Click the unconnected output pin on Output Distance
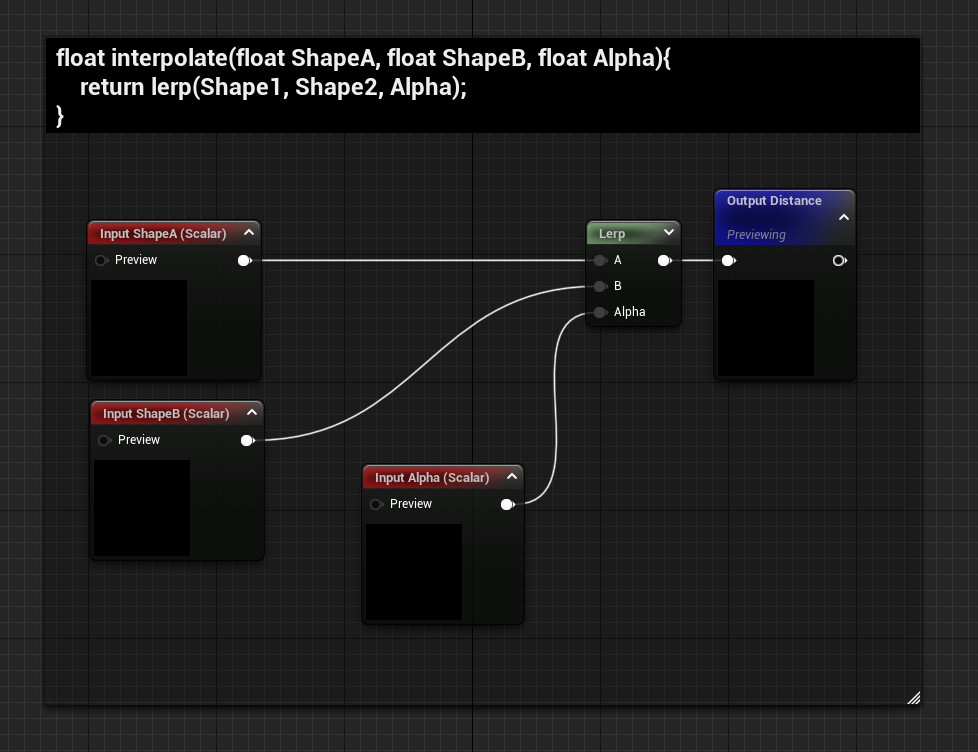The height and width of the screenshot is (752, 978). click(839, 260)
